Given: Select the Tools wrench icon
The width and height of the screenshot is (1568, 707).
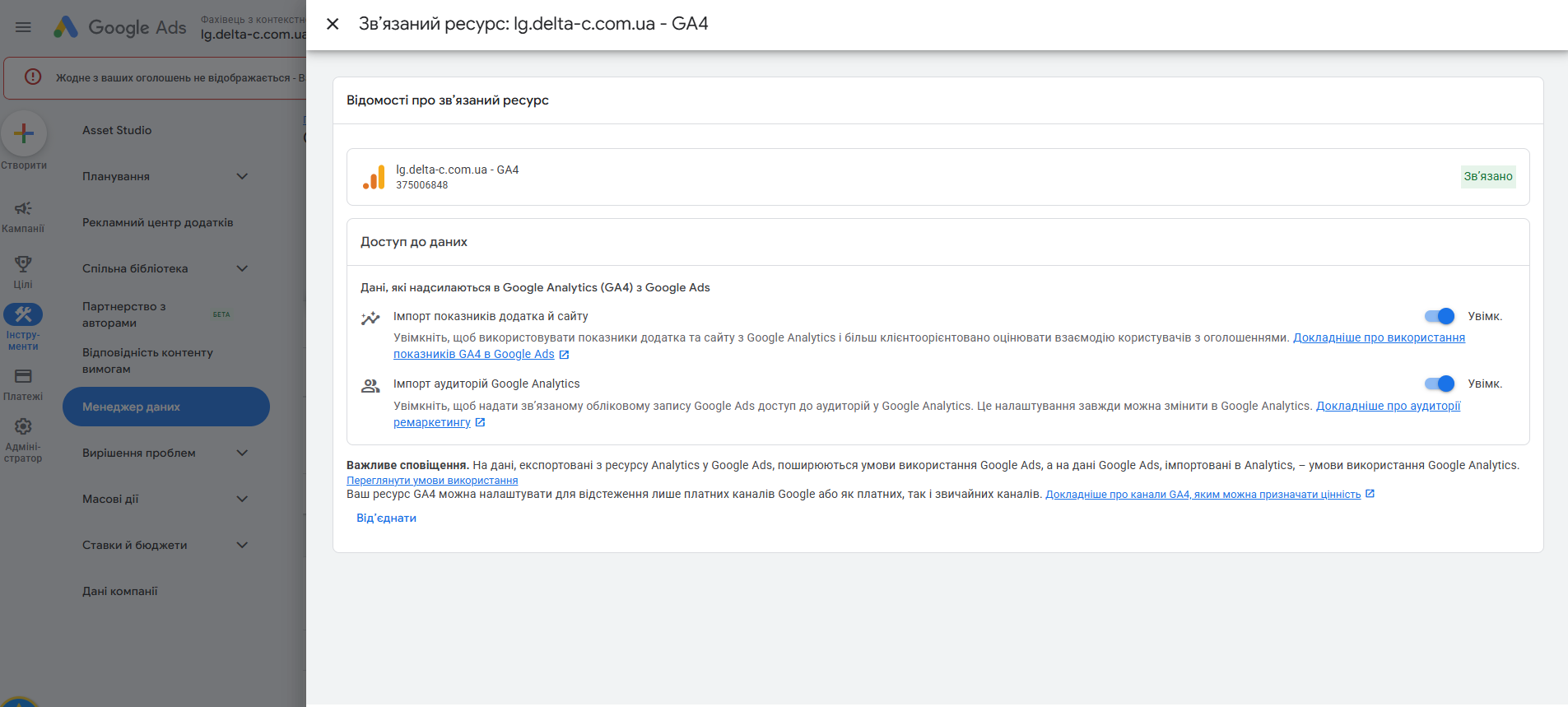Looking at the screenshot, I should [x=23, y=314].
